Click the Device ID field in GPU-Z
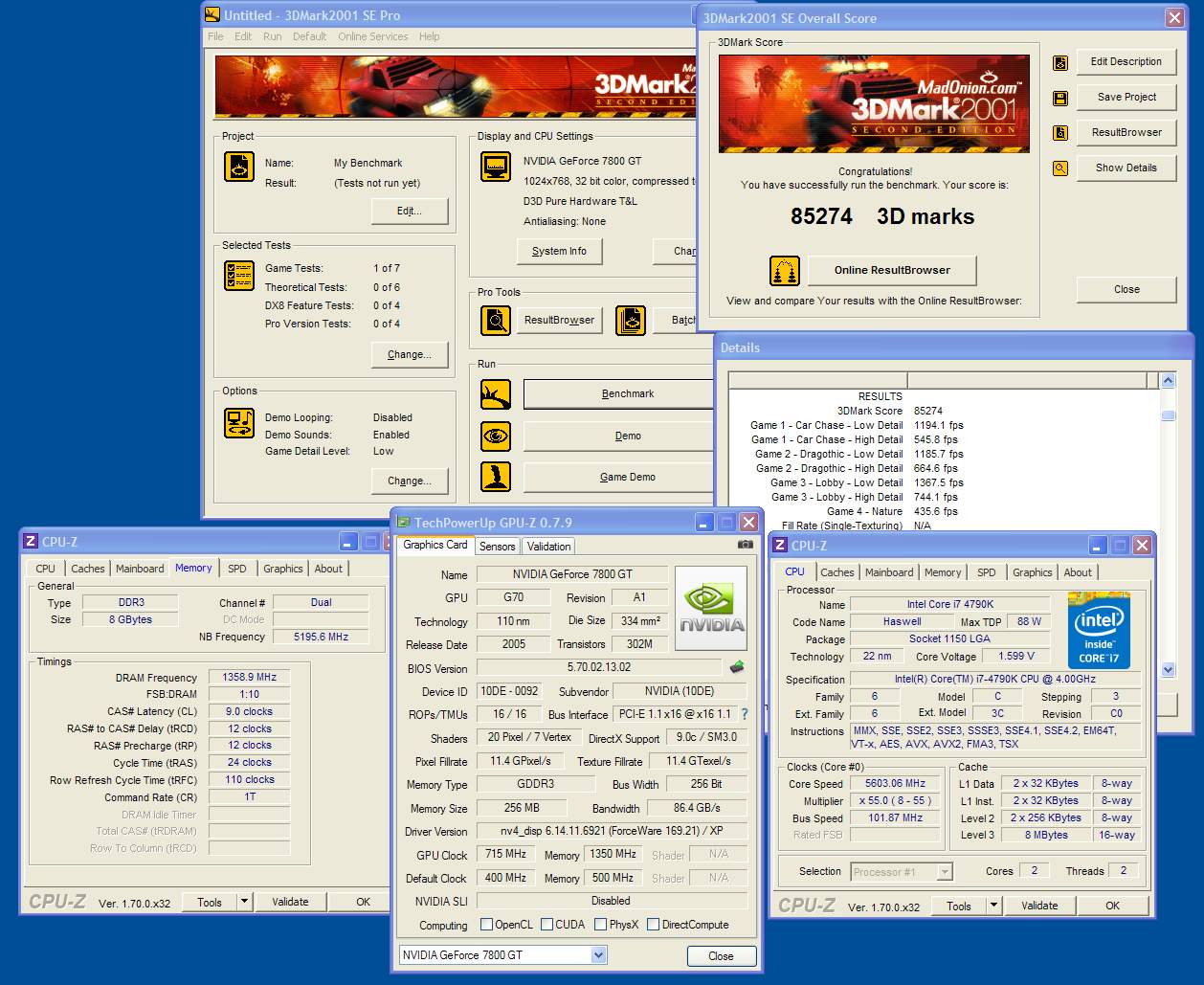 point(509,690)
